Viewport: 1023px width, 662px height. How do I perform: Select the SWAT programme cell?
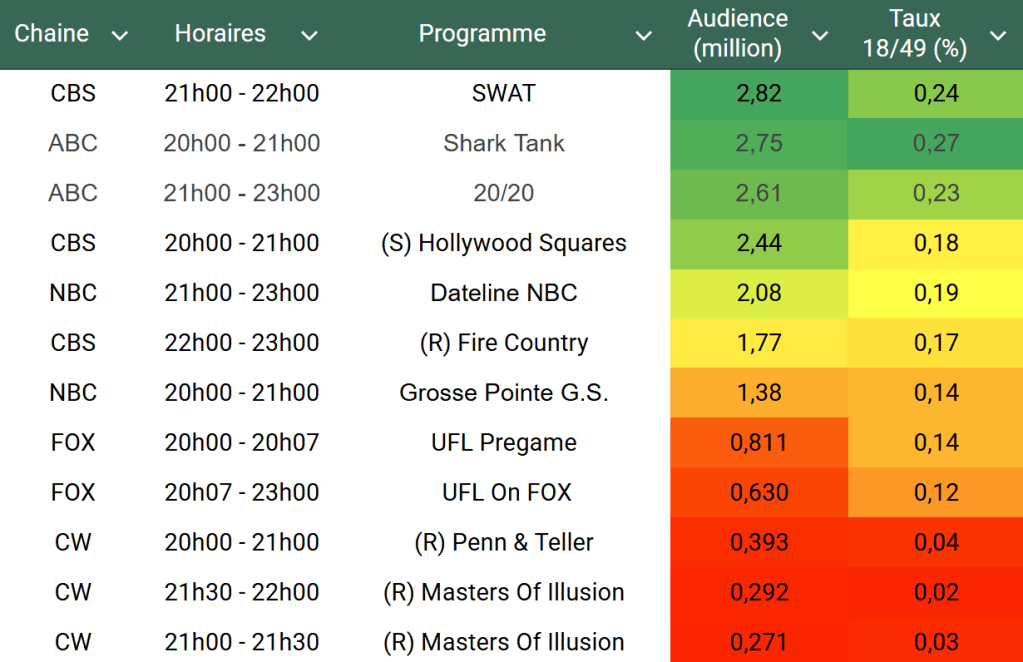click(x=504, y=94)
